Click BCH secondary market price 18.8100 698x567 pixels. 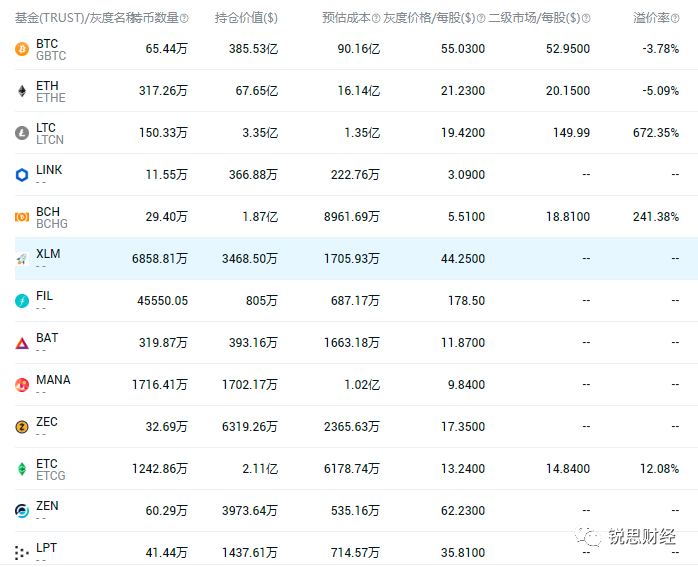[568, 217]
